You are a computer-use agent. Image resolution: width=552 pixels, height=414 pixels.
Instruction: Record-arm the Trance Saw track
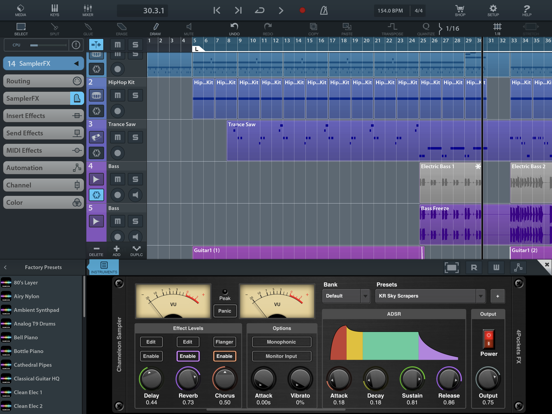tap(118, 153)
